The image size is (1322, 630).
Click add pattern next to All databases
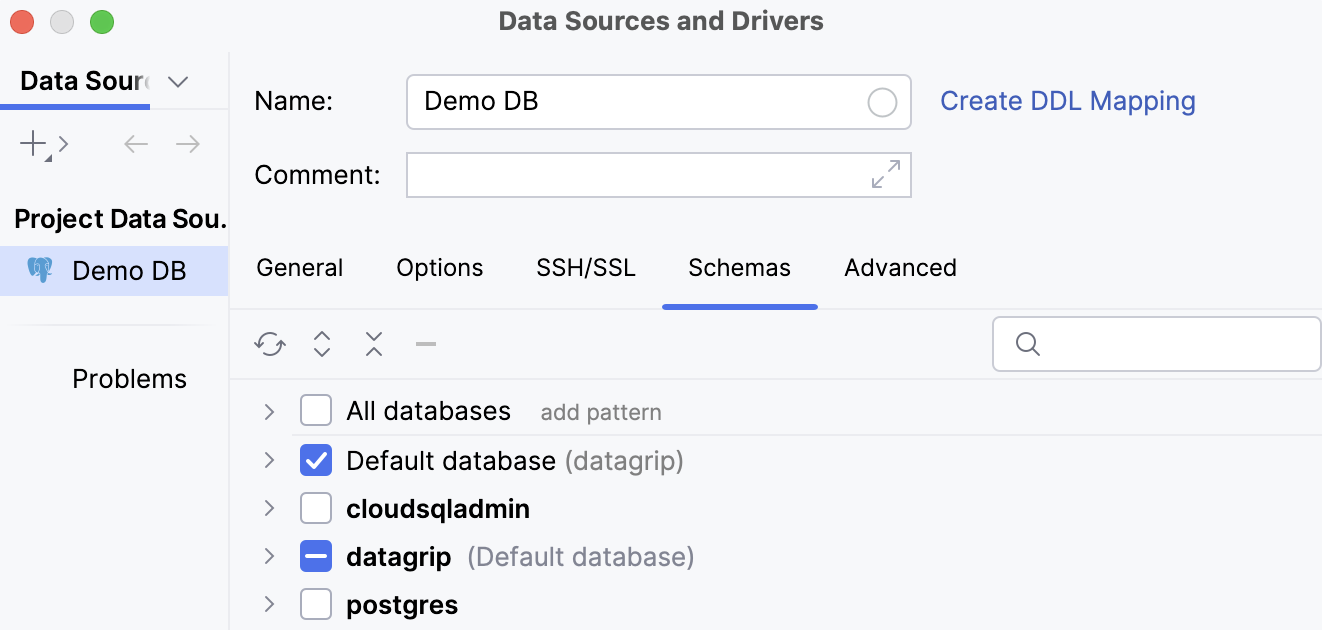coord(600,411)
